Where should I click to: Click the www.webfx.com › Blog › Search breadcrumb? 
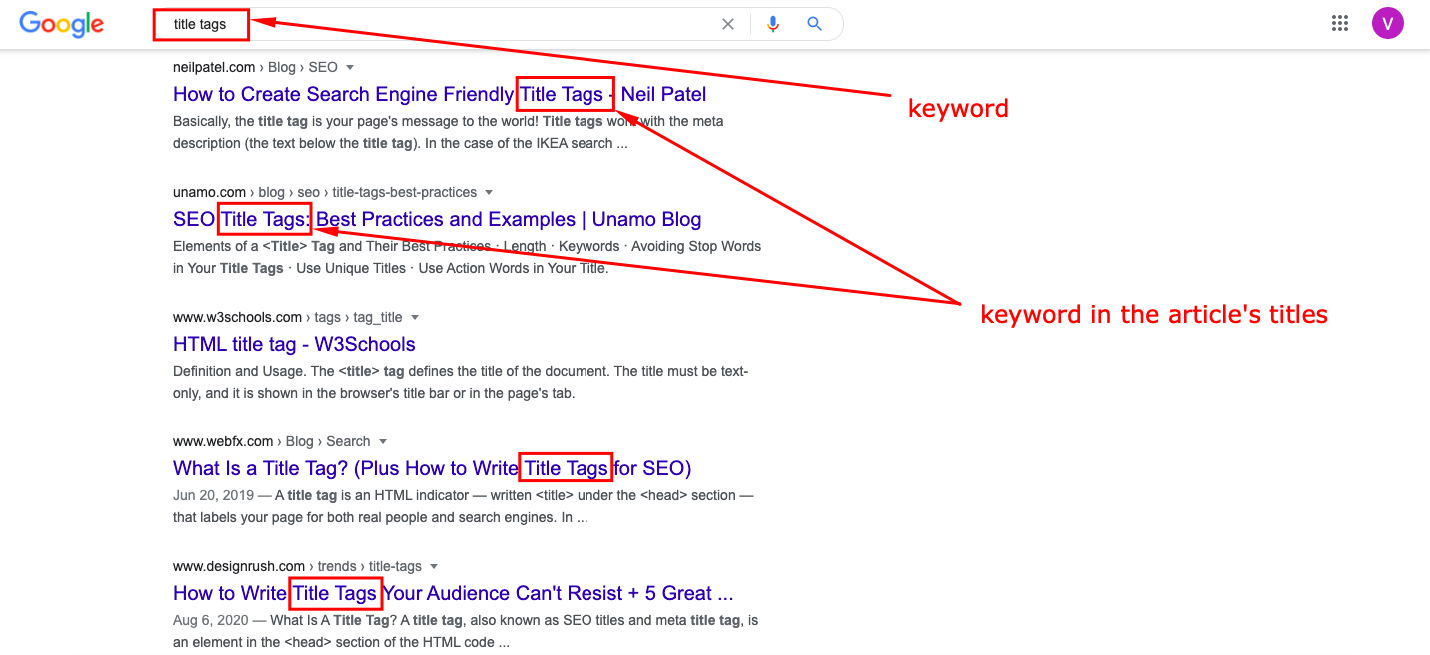(x=272, y=441)
